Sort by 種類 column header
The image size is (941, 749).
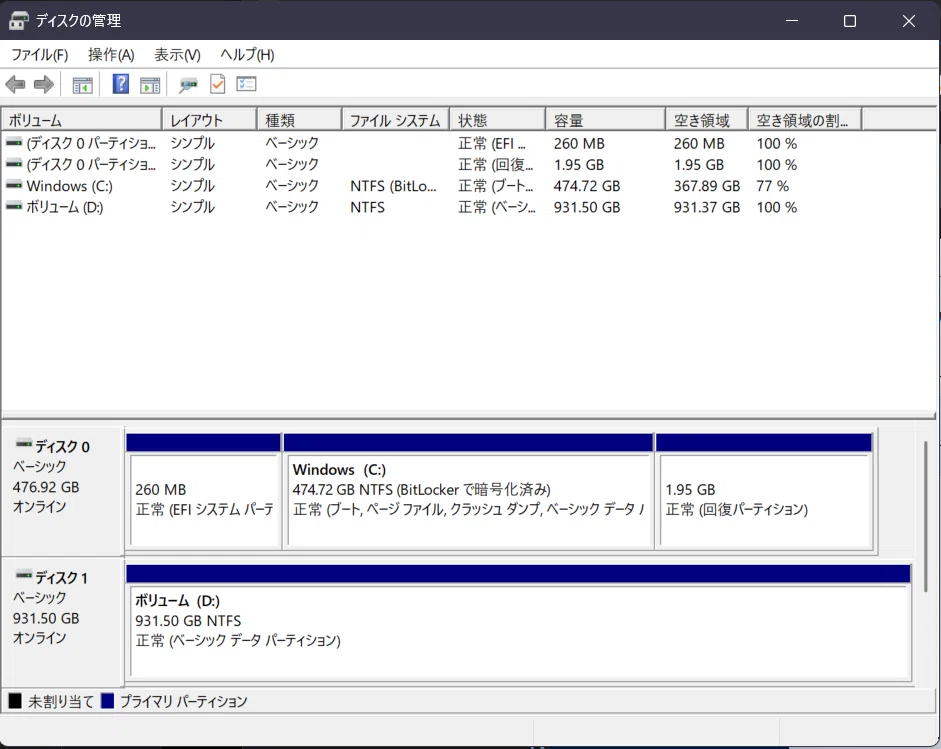coord(299,120)
